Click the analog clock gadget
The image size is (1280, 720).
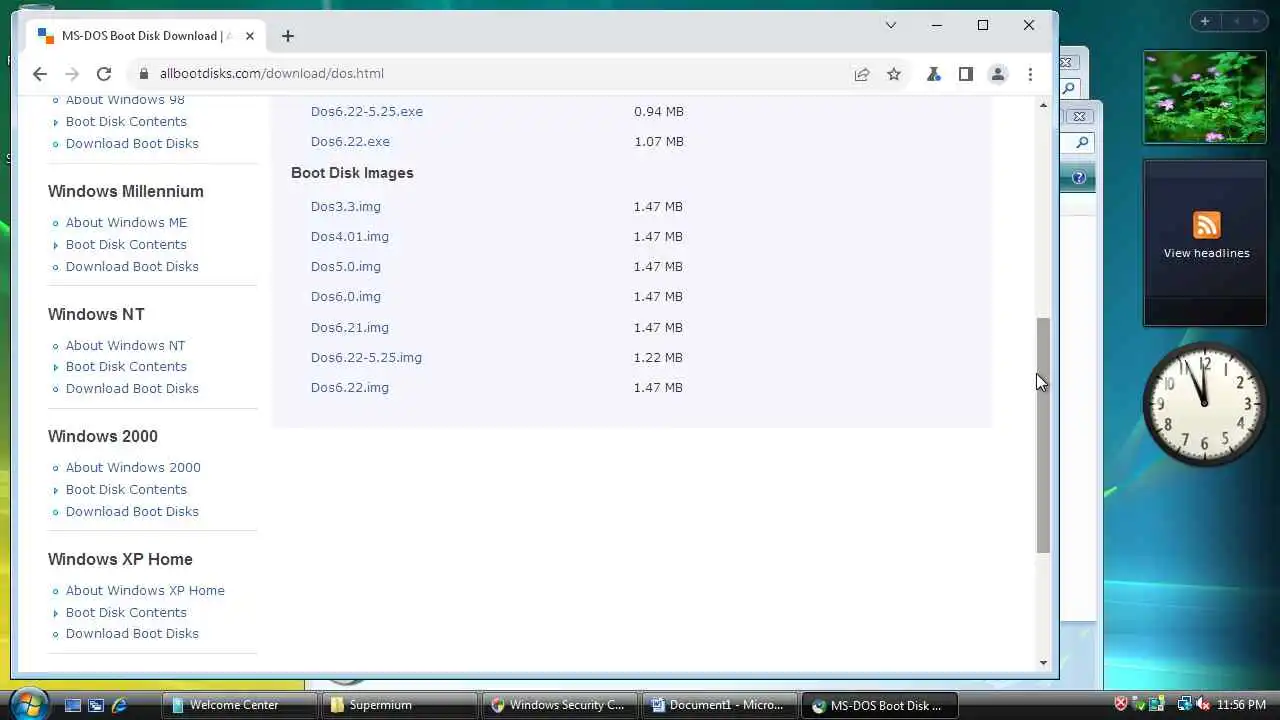pos(1204,405)
